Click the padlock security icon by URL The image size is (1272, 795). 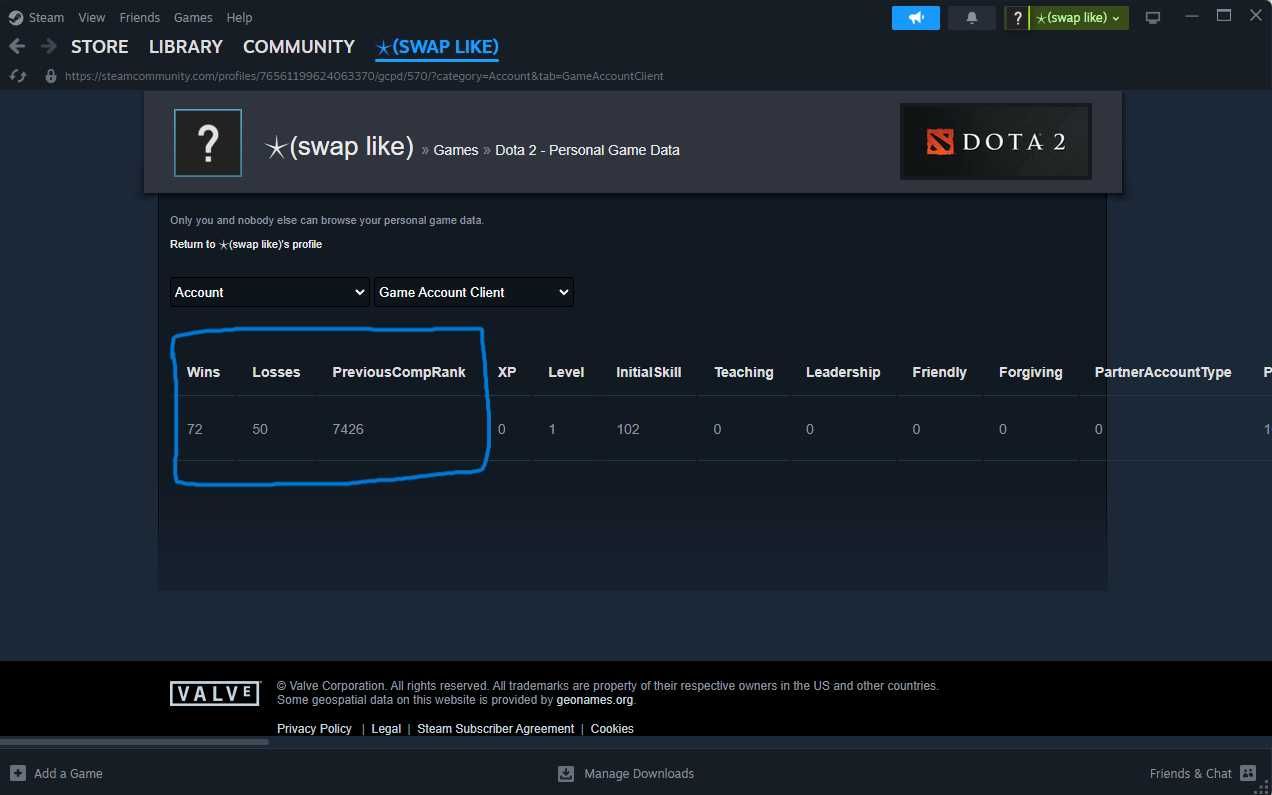(51, 76)
